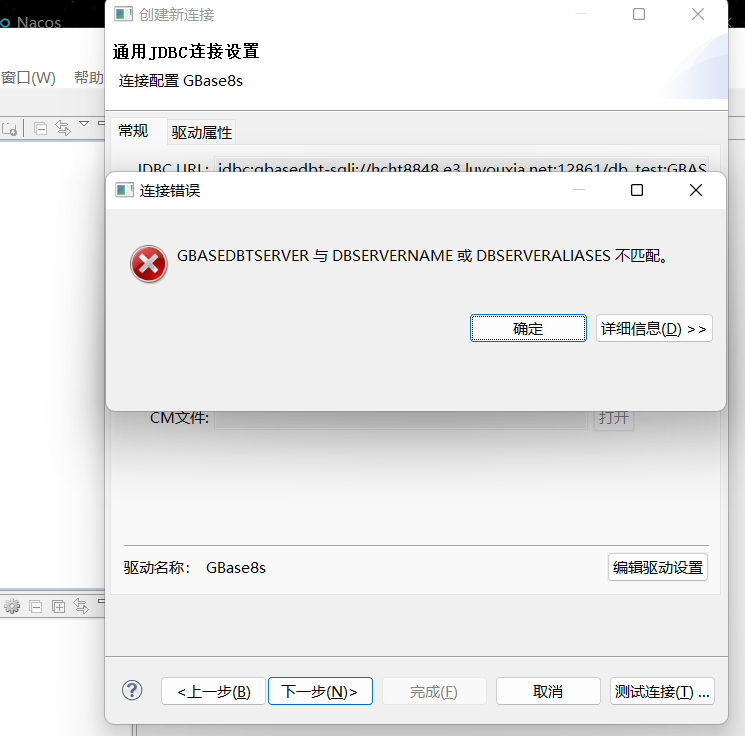Collapse all in the lower panel
The width and height of the screenshot is (745, 736).
(x=36, y=607)
